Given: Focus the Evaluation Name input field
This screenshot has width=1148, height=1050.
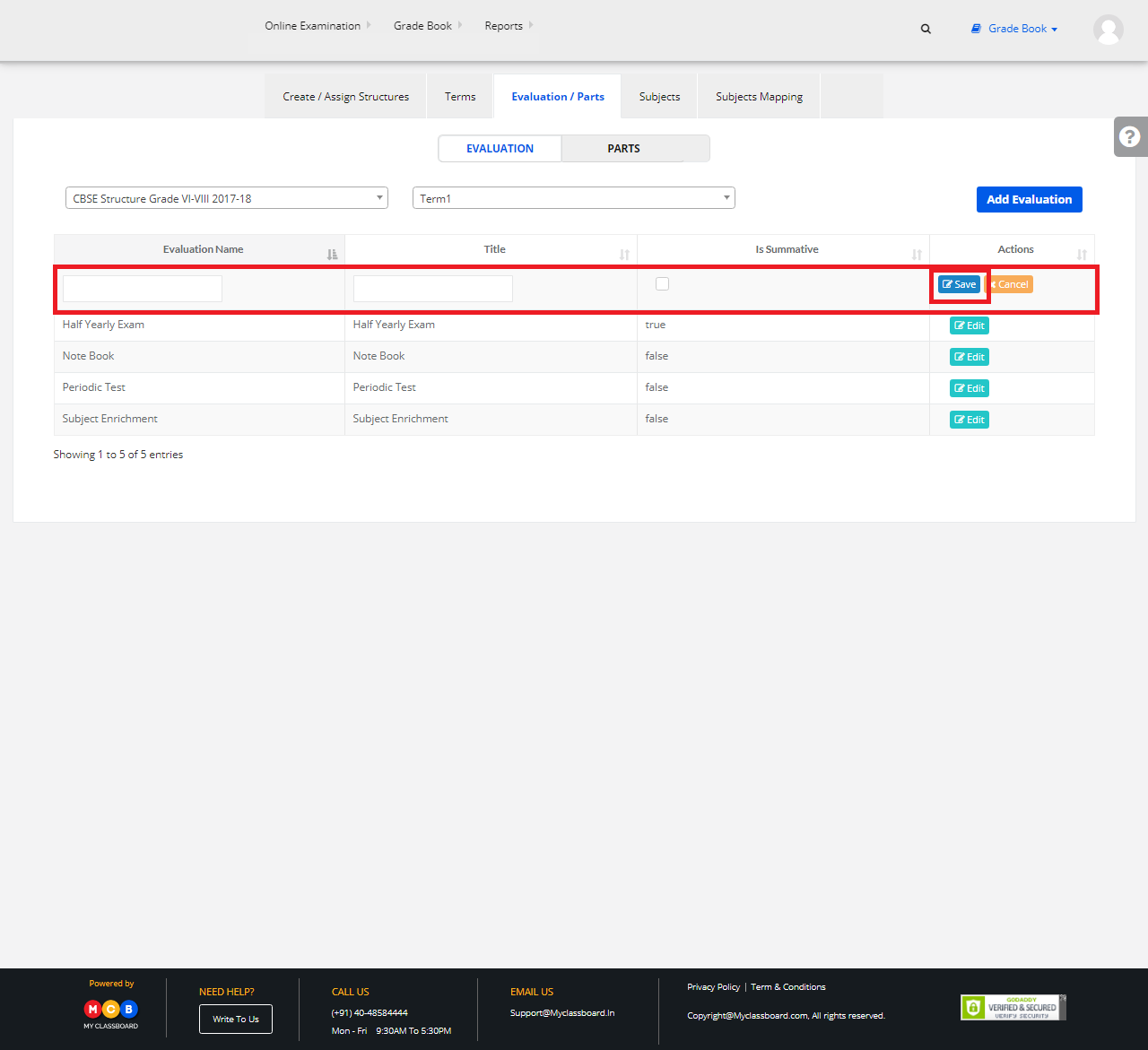Looking at the screenshot, I should tap(143, 289).
